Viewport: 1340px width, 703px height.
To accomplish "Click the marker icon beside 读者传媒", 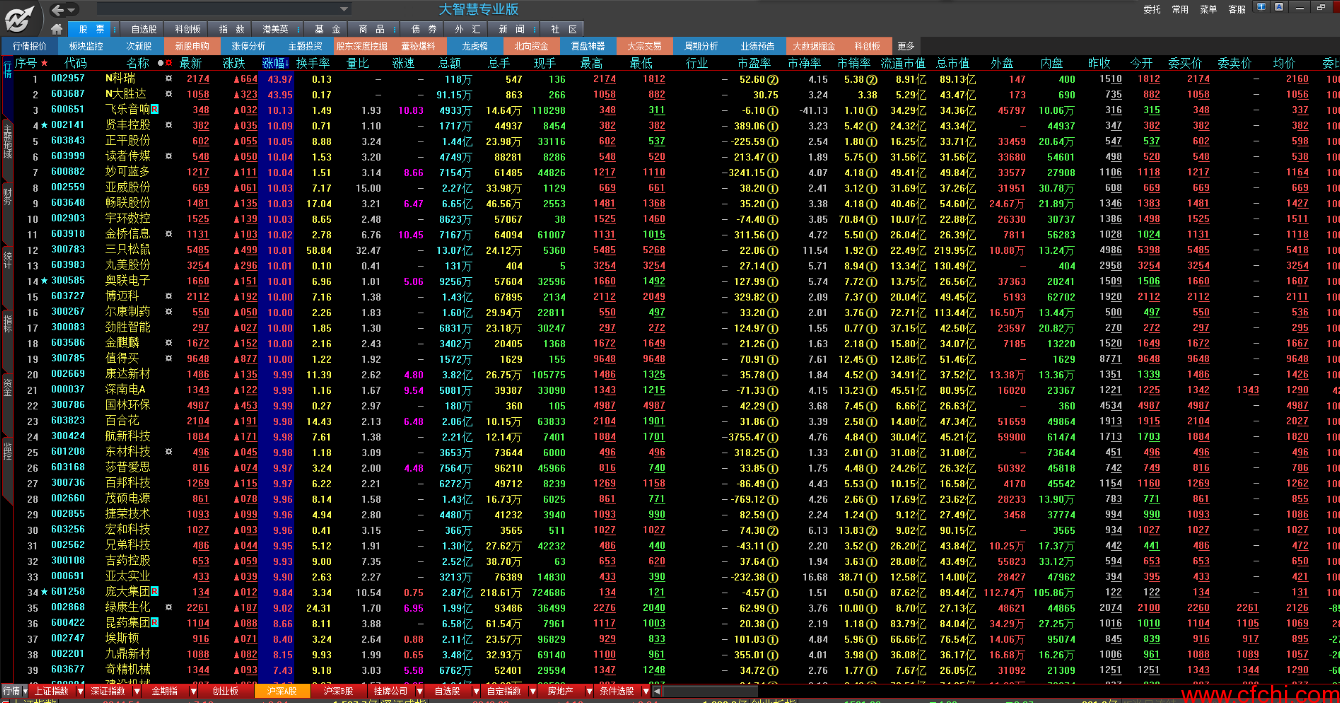I will (x=168, y=156).
